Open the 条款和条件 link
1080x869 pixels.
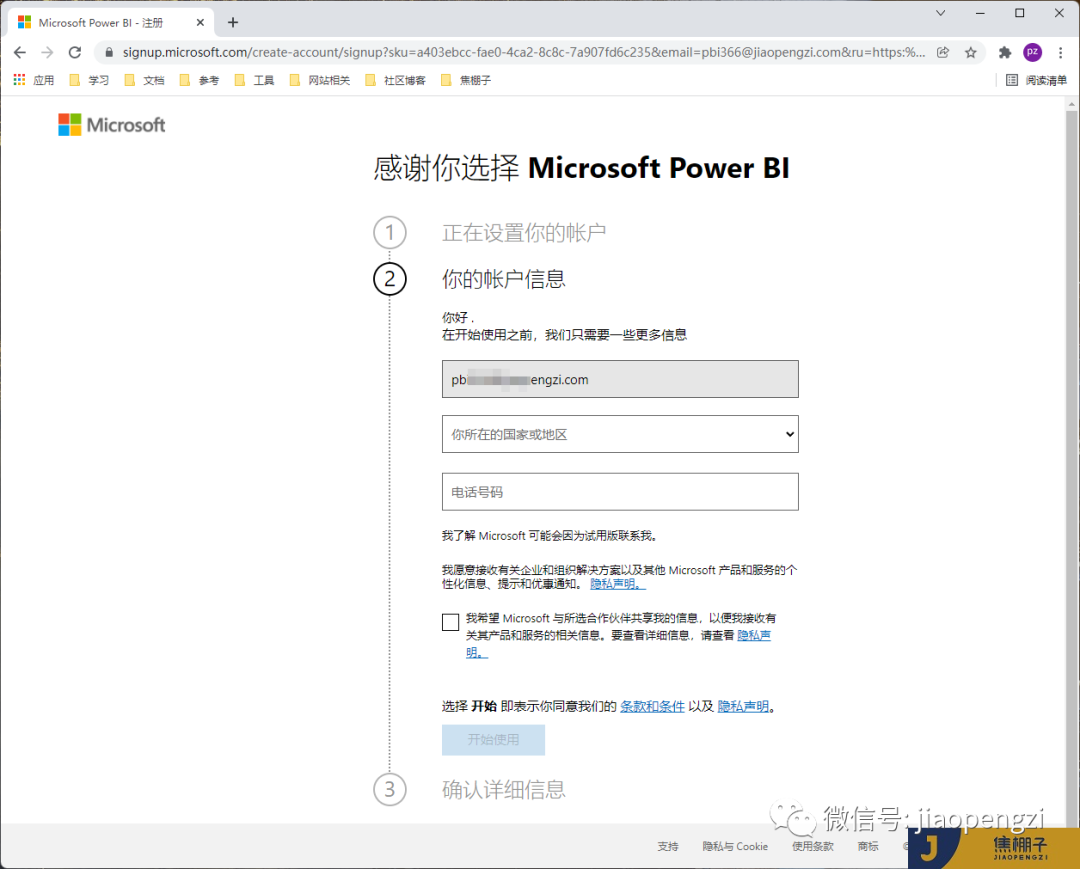click(x=652, y=706)
